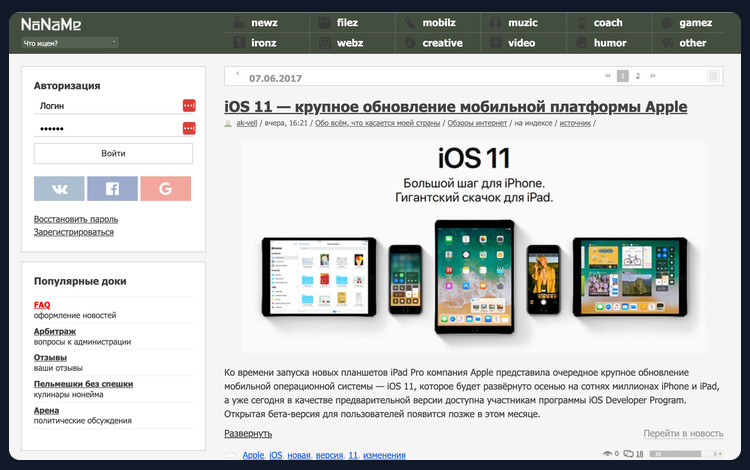Click the изменения tag
The width and height of the screenshot is (750, 470).
[384, 455]
